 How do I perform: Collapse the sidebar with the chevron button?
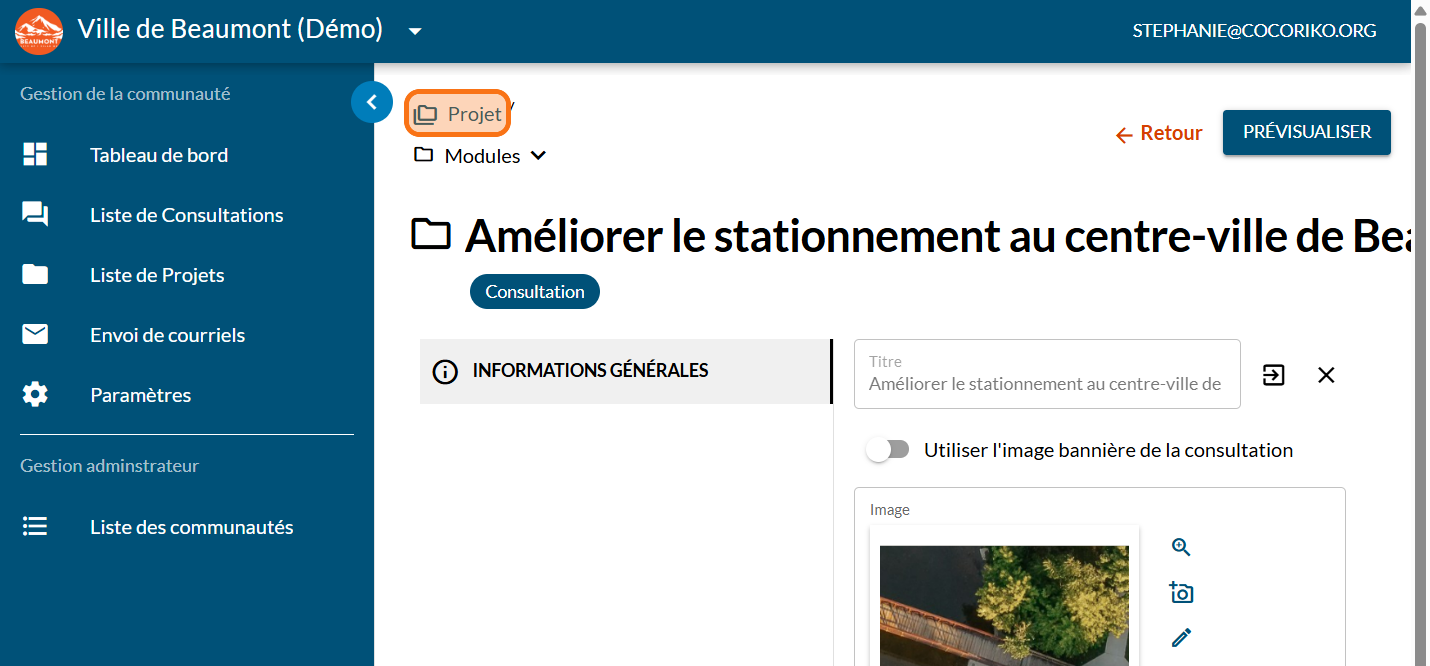[x=371, y=102]
